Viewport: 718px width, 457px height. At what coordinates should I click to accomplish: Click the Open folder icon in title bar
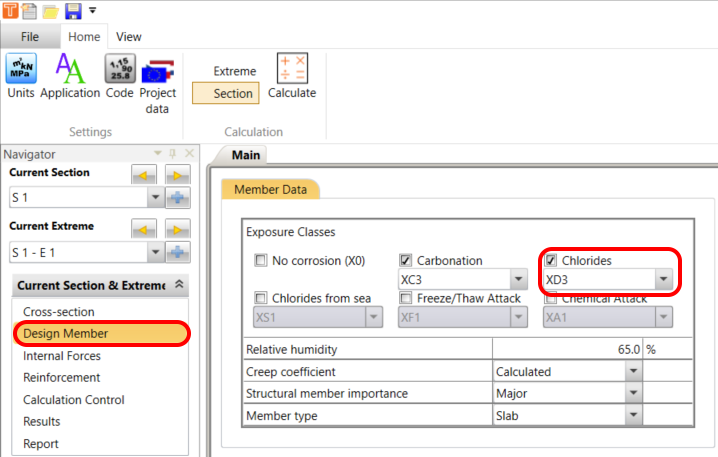click(x=51, y=11)
